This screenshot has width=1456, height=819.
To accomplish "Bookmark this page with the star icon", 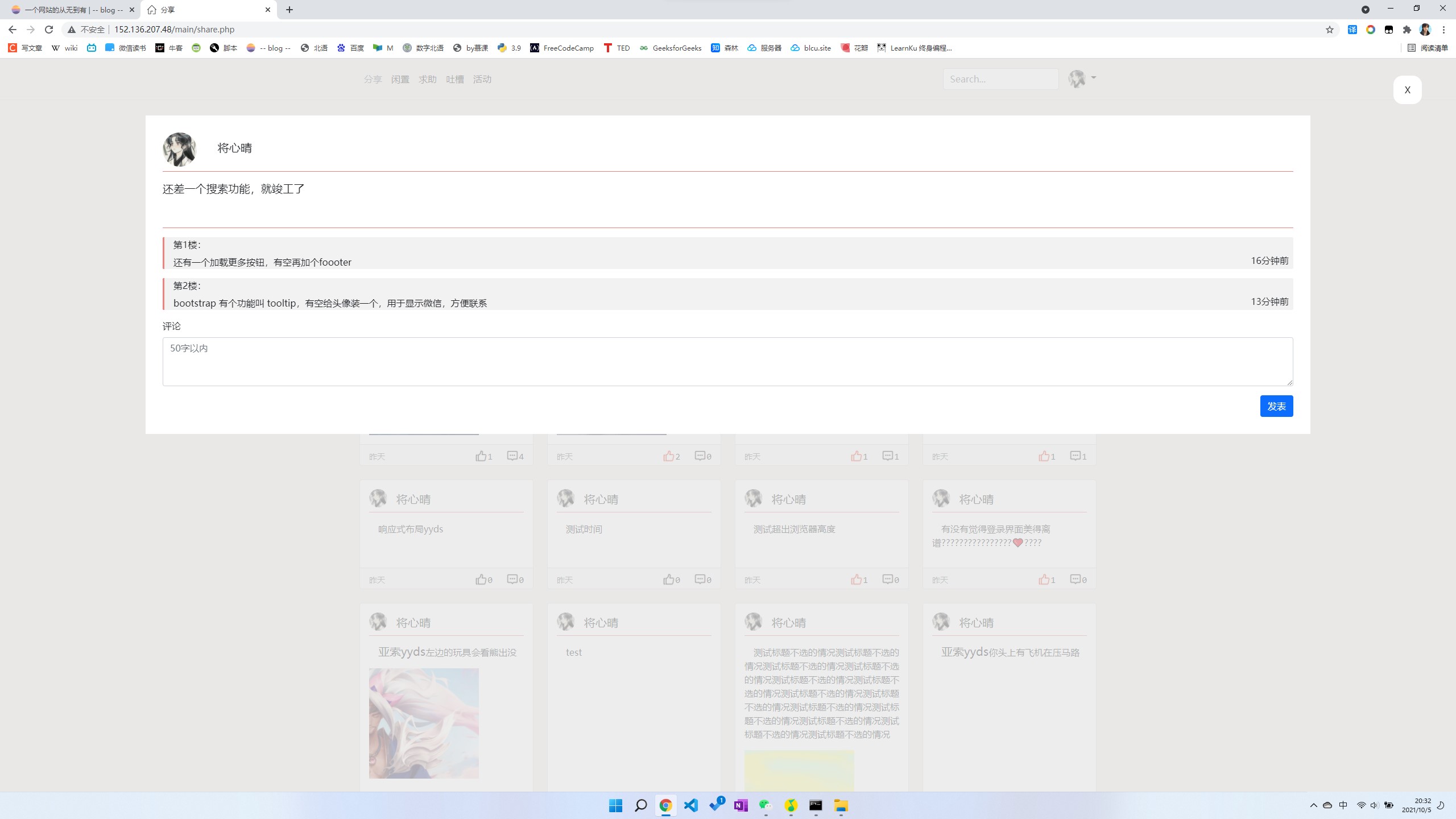I will tap(1329, 30).
